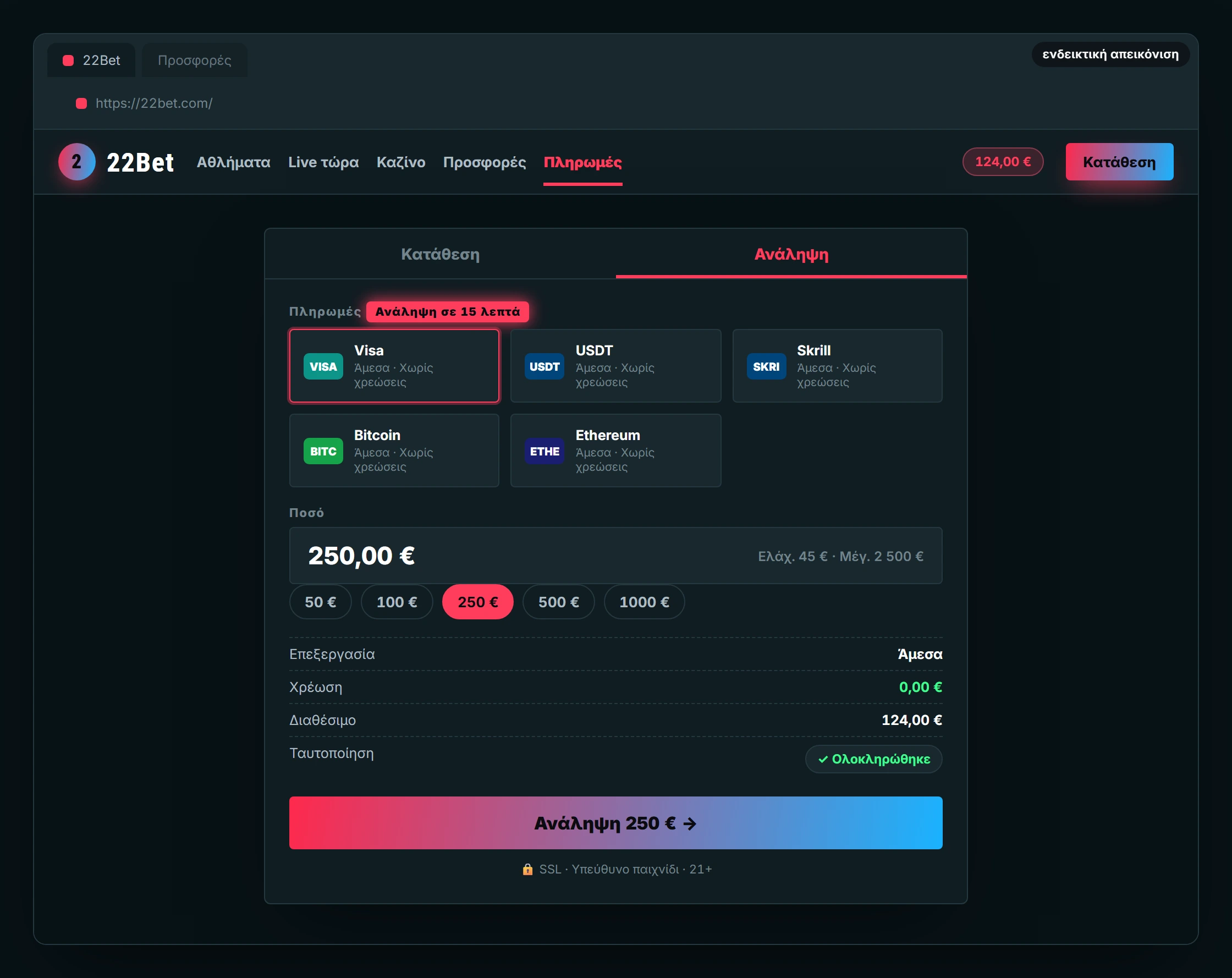Select the Ethereum payment method card
The width and height of the screenshot is (1232, 978).
615,450
